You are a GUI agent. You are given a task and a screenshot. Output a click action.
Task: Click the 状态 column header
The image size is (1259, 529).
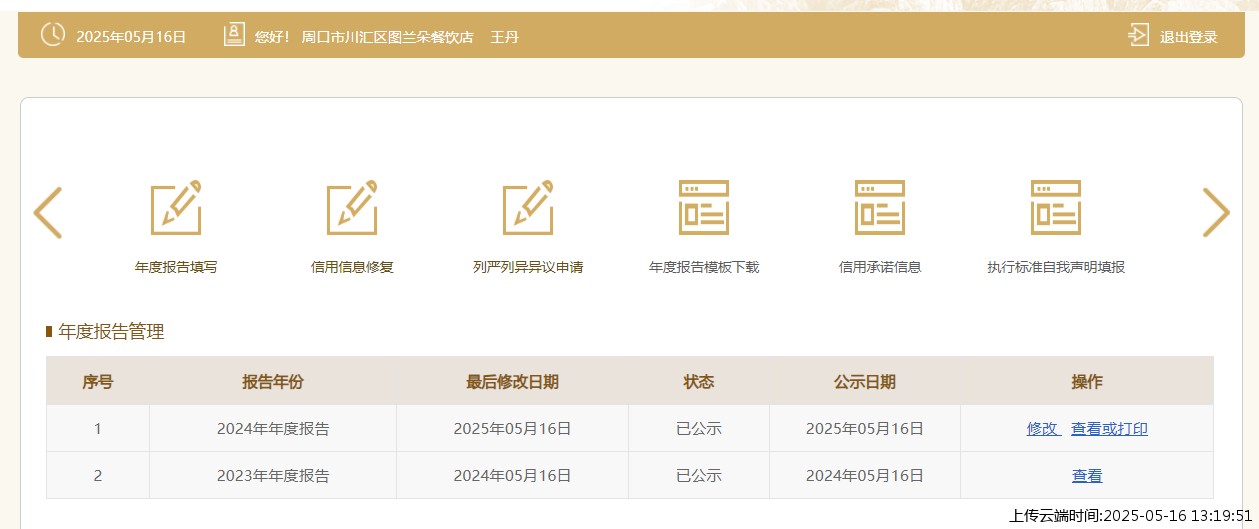[x=699, y=381]
